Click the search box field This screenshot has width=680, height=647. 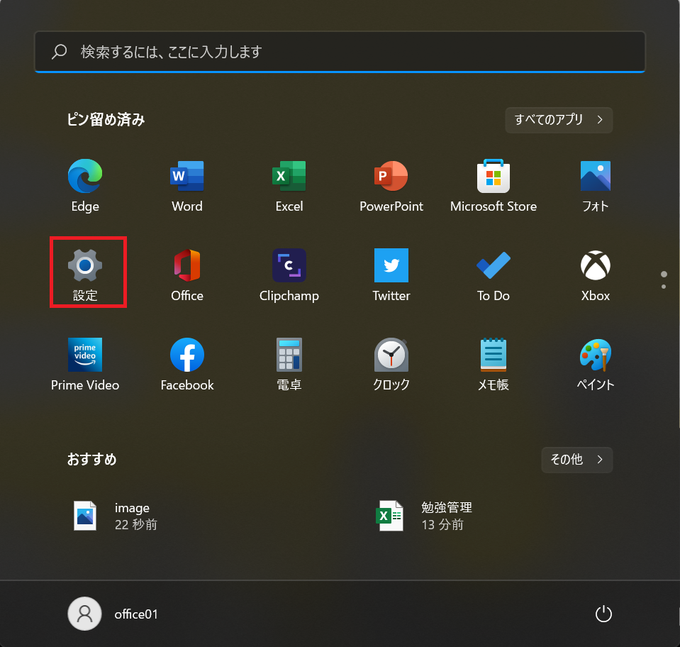tap(340, 52)
